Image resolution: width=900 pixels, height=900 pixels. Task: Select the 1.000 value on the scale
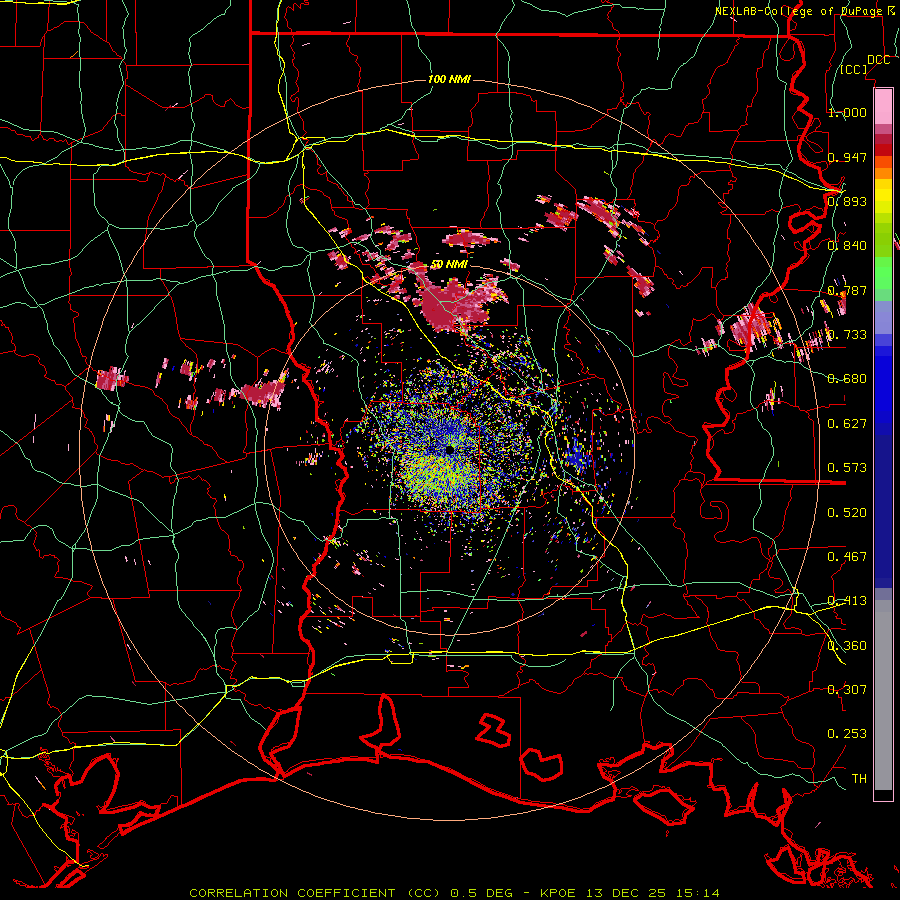847,112
